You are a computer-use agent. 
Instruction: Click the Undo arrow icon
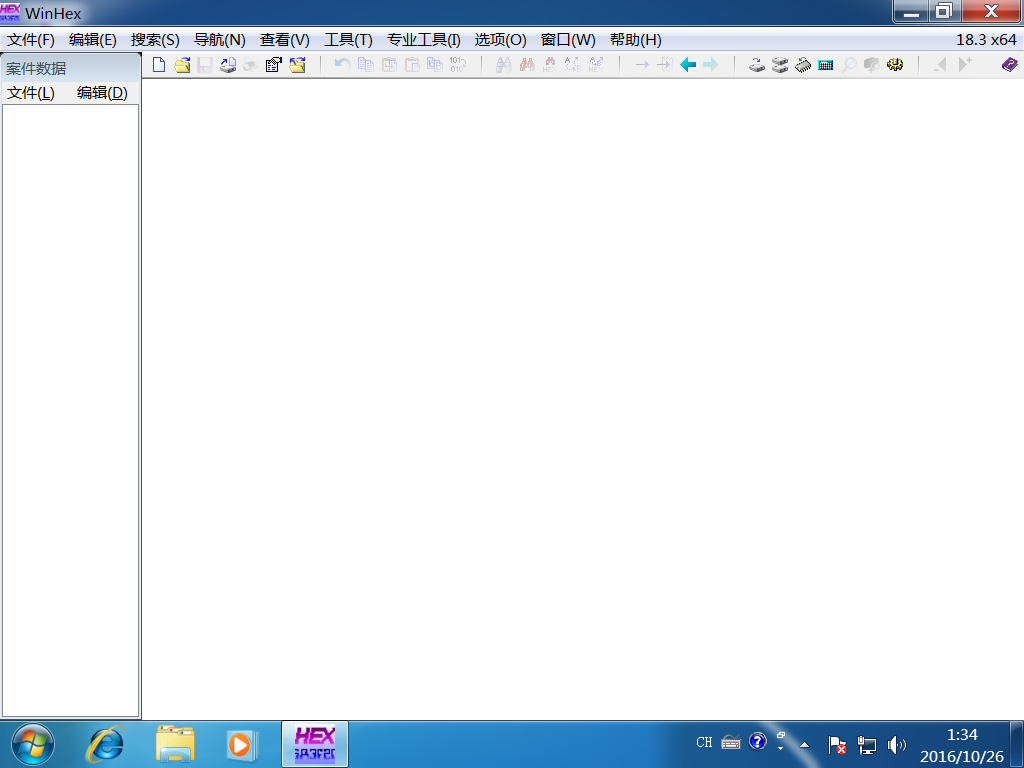coord(342,65)
